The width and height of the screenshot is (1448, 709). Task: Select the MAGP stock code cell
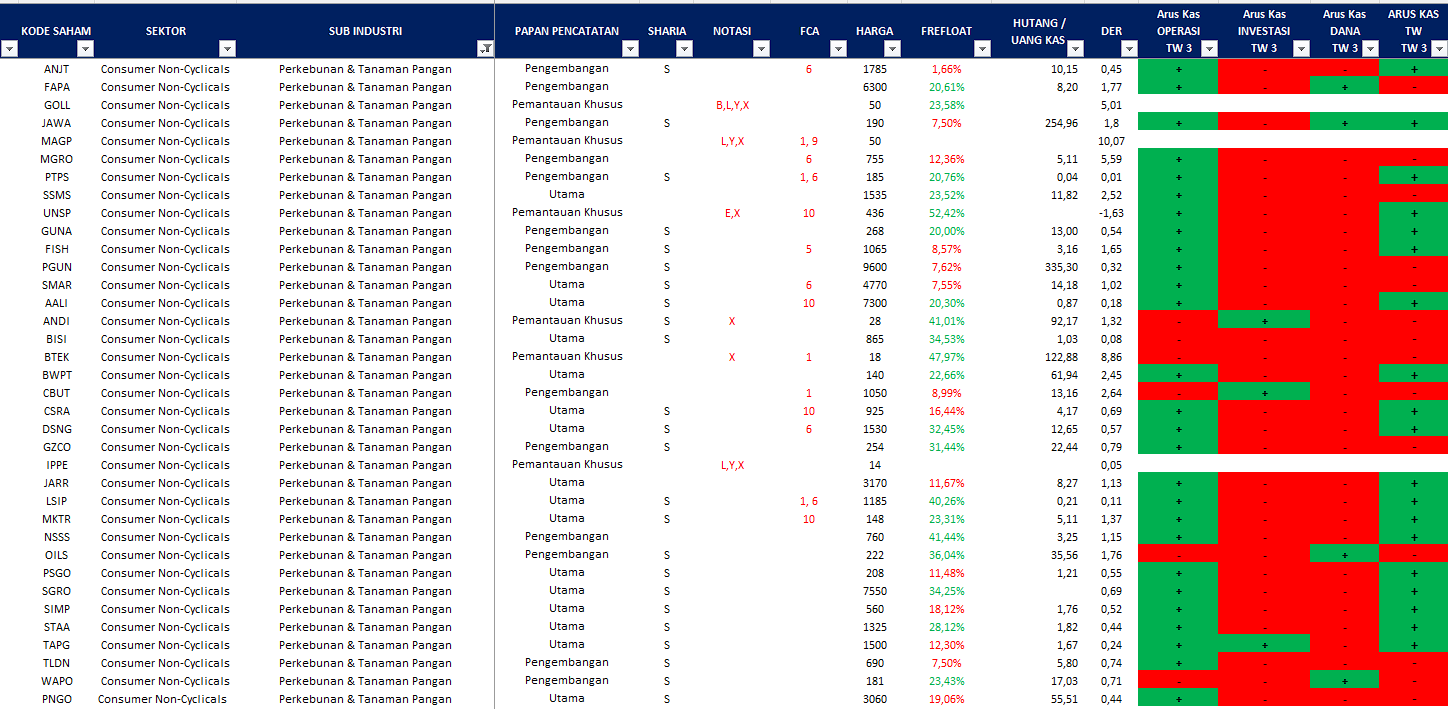[57, 141]
